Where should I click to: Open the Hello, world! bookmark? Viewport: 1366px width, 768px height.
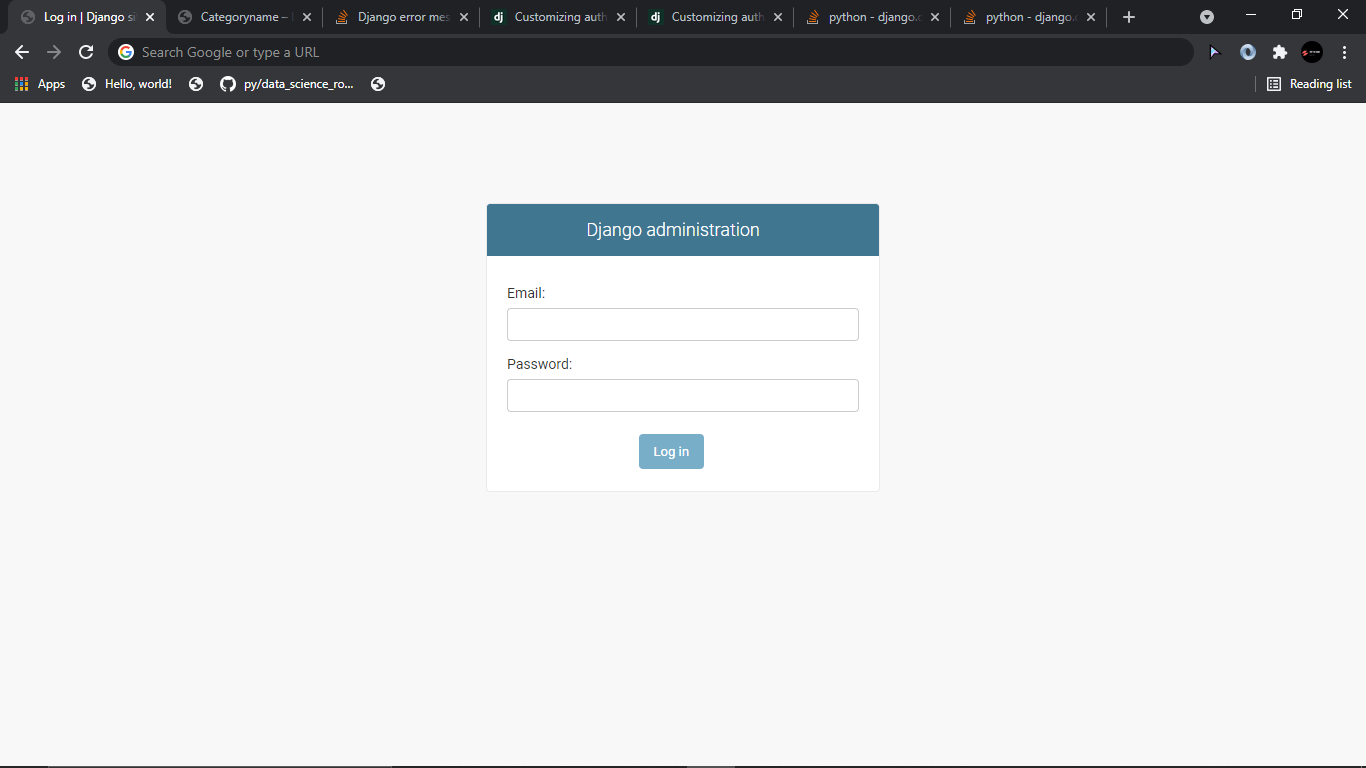pyautogui.click(x=127, y=84)
